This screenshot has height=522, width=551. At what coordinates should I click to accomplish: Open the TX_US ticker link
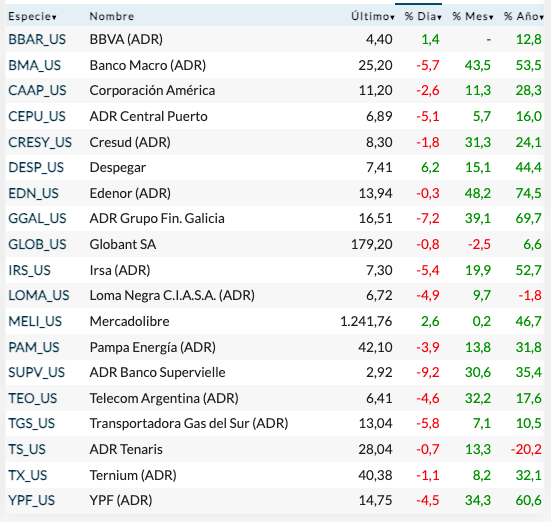[x=27, y=475]
